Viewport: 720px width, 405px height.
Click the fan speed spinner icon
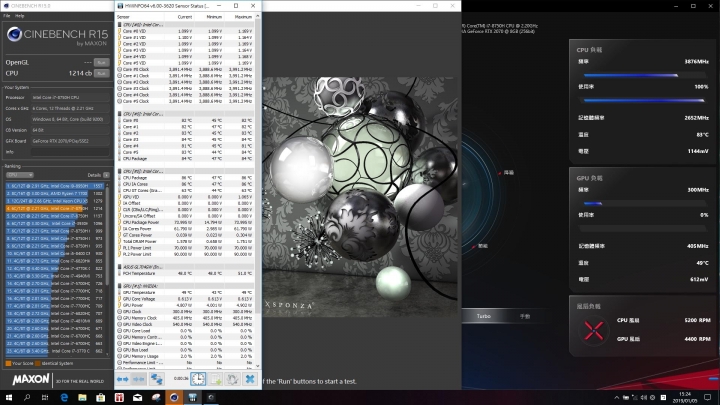click(595, 333)
